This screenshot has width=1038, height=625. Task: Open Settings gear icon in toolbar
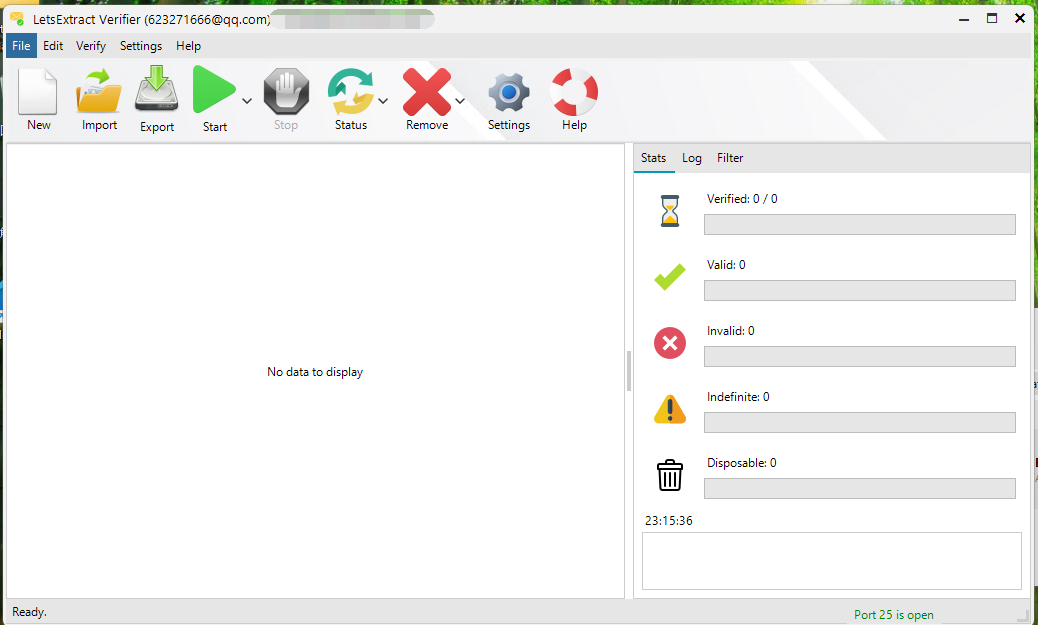pyautogui.click(x=508, y=93)
